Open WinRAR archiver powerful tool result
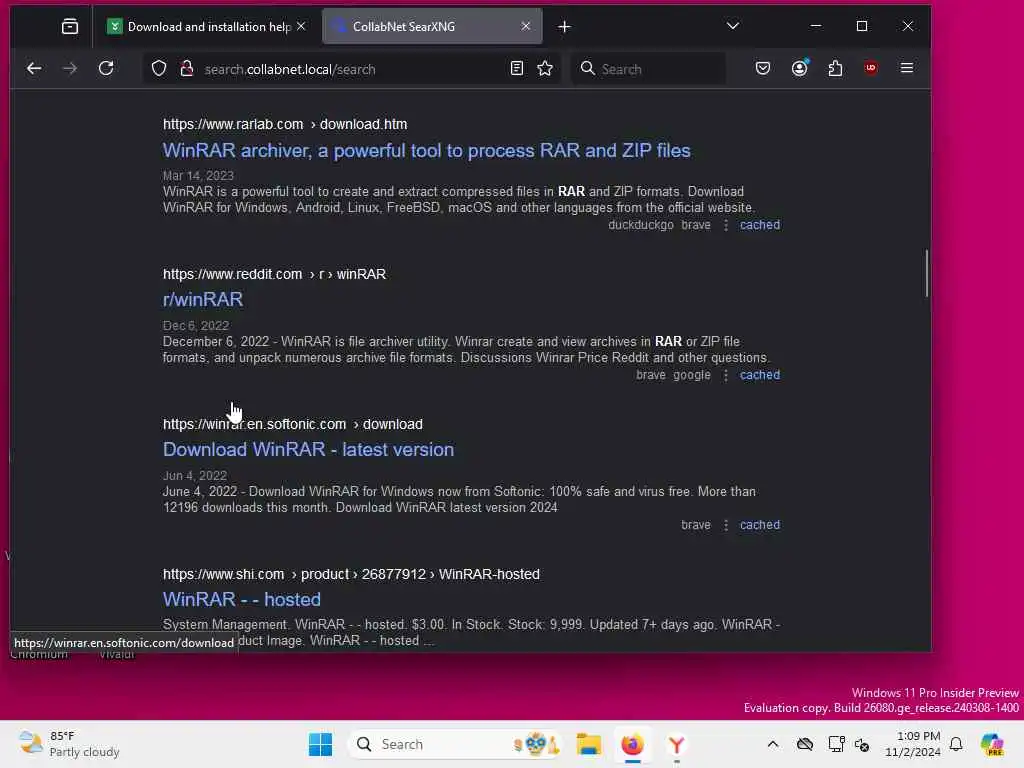This screenshot has height=768, width=1024. 426,151
